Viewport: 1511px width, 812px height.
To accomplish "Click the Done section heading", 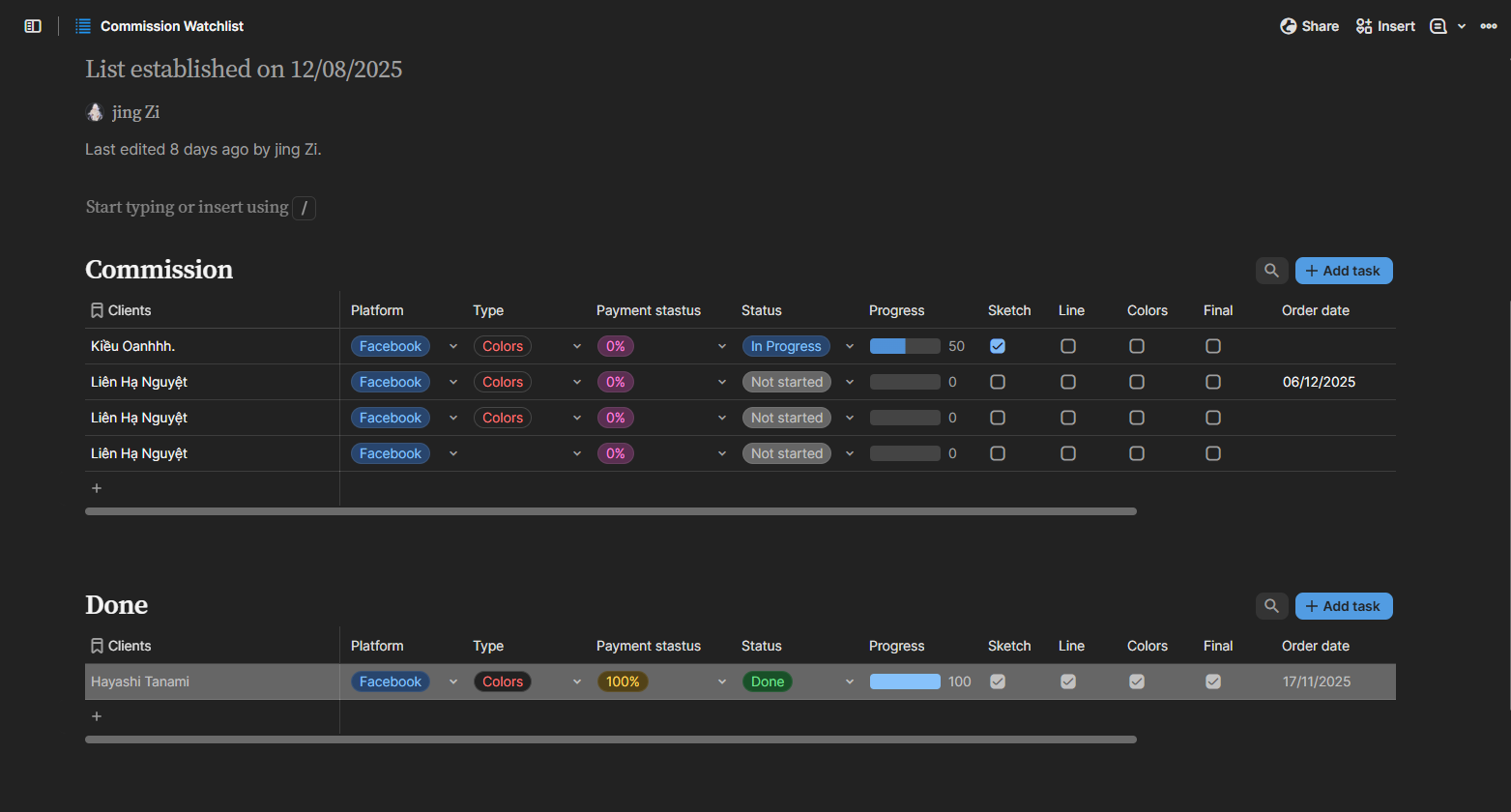I will coord(117,605).
